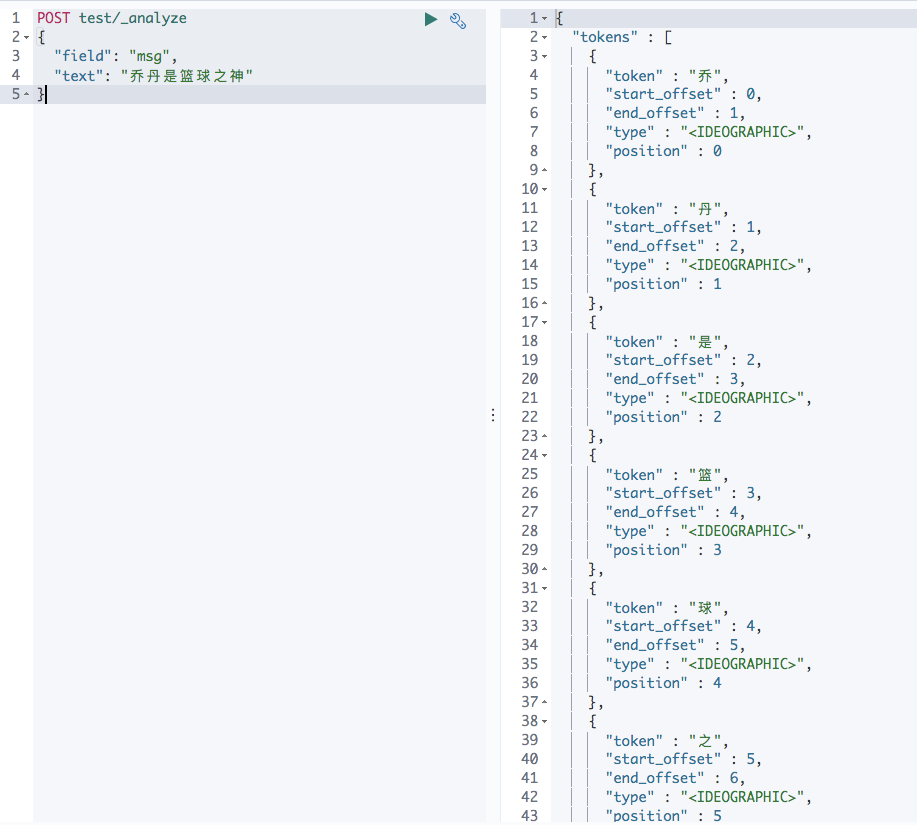
Task: Fold fourth token object at line 24
Action: point(544,455)
